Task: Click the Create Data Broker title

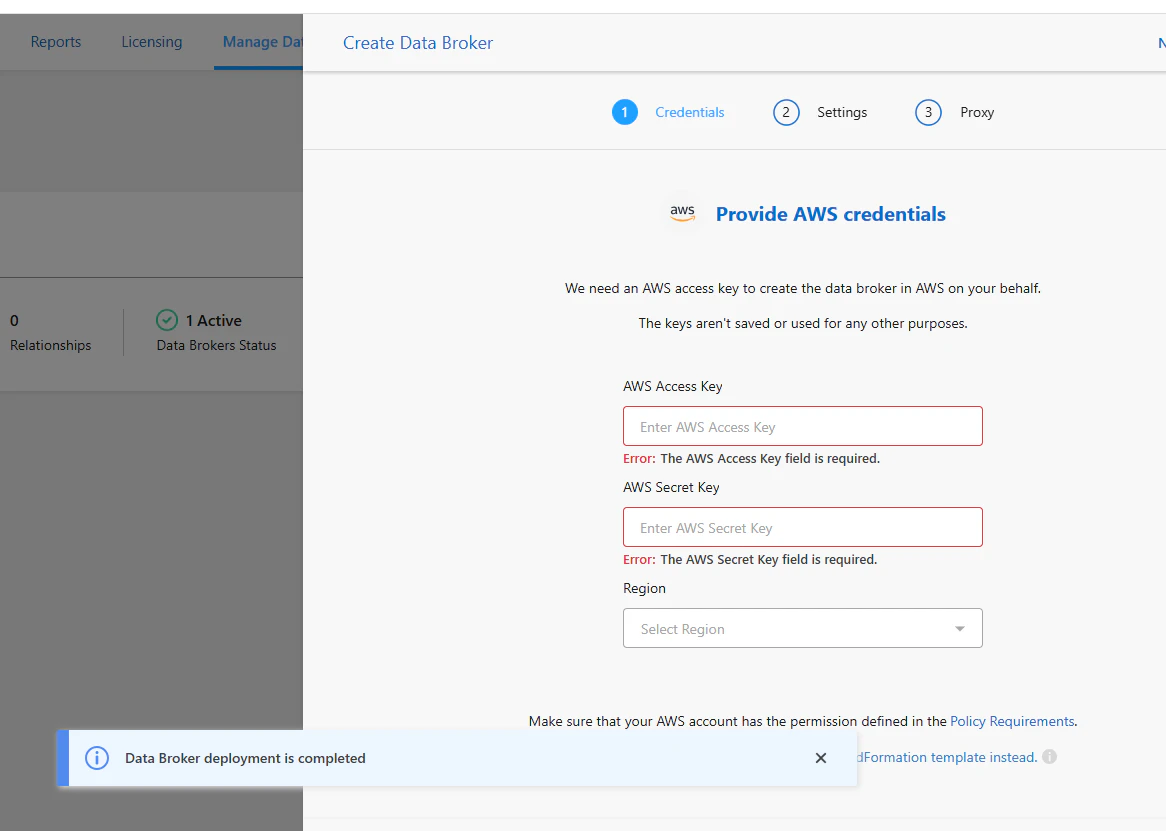Action: tap(418, 43)
